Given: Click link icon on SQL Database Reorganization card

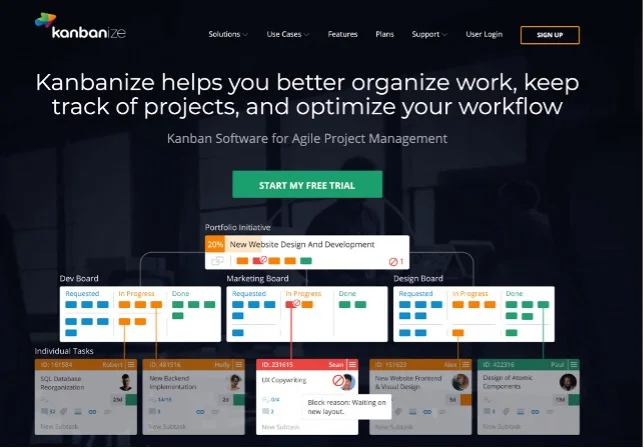Looking at the screenshot, I should click(x=92, y=411).
